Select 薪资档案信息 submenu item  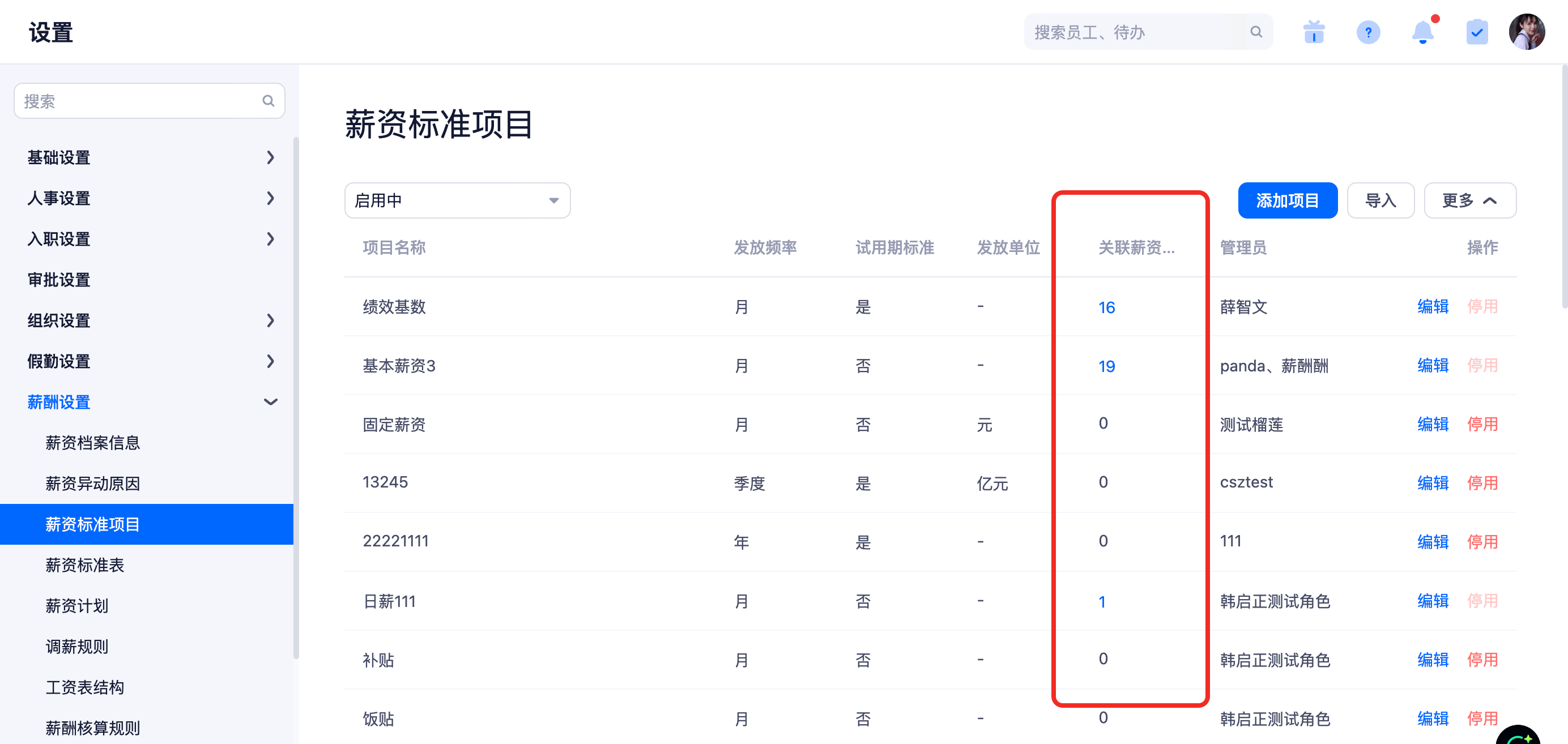(x=92, y=443)
